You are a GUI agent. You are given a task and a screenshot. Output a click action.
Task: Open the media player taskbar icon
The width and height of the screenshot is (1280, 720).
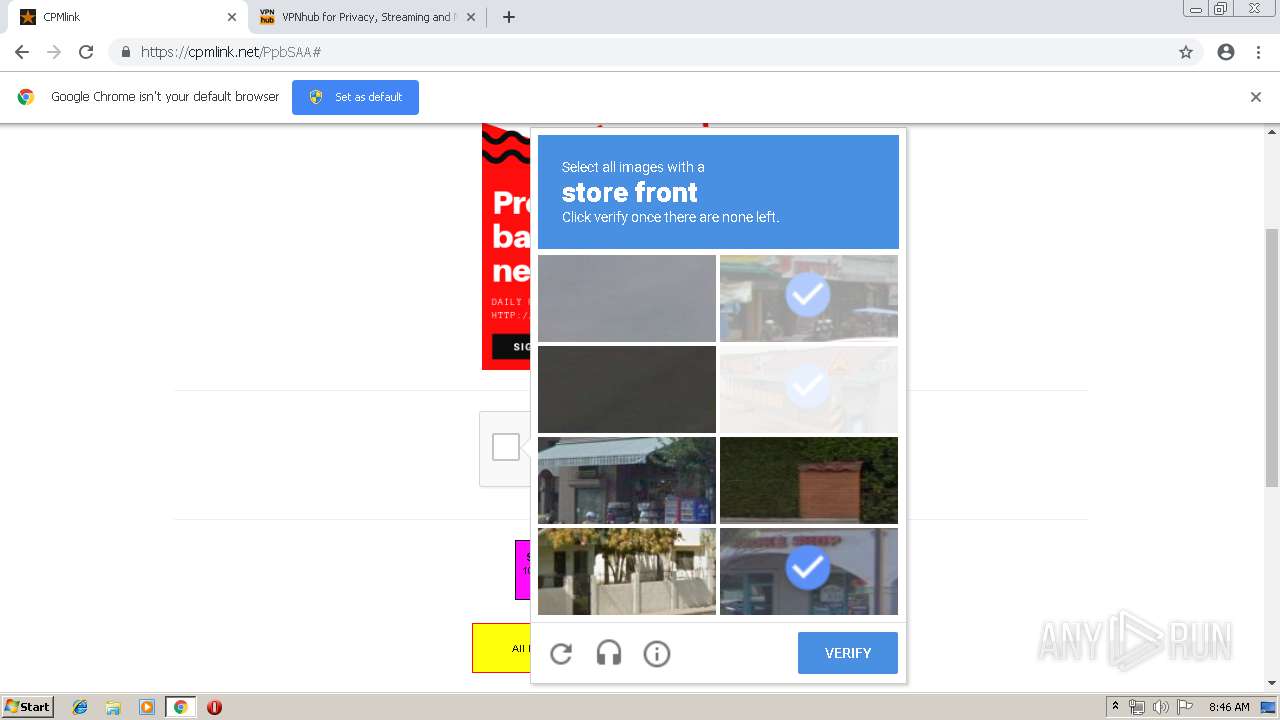[146, 707]
